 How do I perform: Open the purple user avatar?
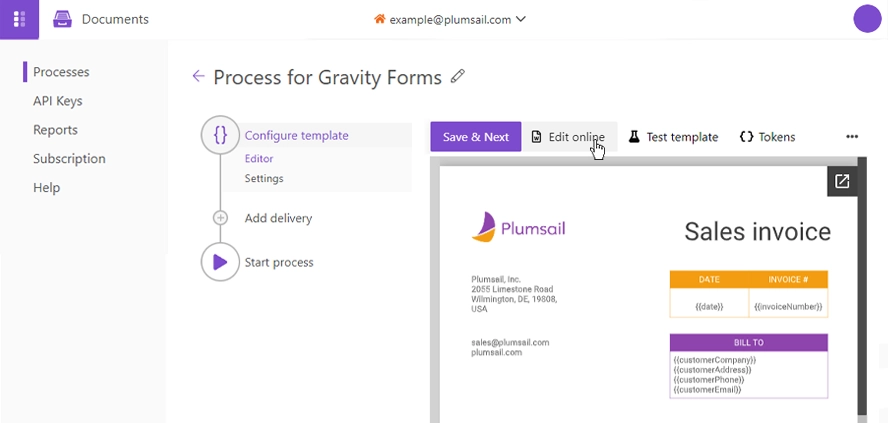(x=867, y=19)
